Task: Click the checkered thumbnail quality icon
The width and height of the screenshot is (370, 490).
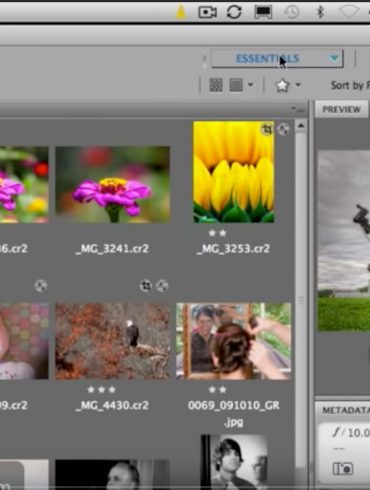Action: click(x=216, y=85)
